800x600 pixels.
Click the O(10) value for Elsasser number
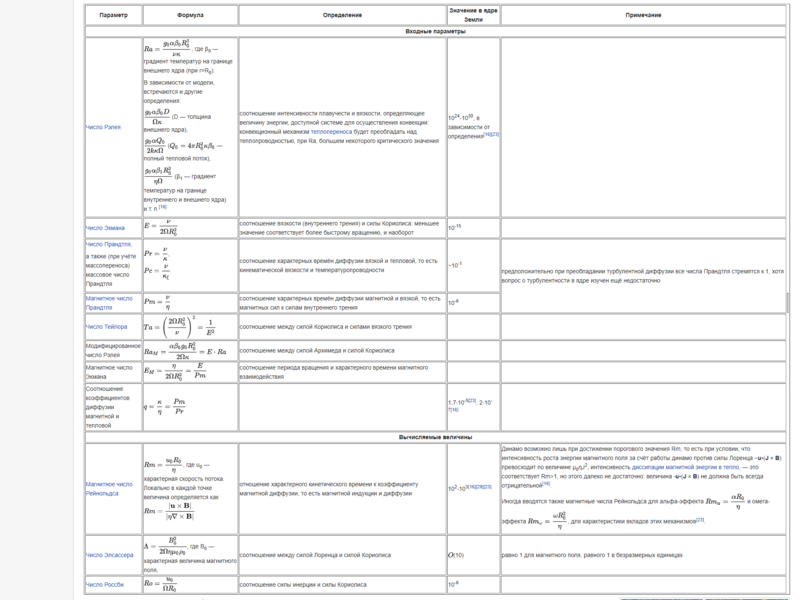456,555
